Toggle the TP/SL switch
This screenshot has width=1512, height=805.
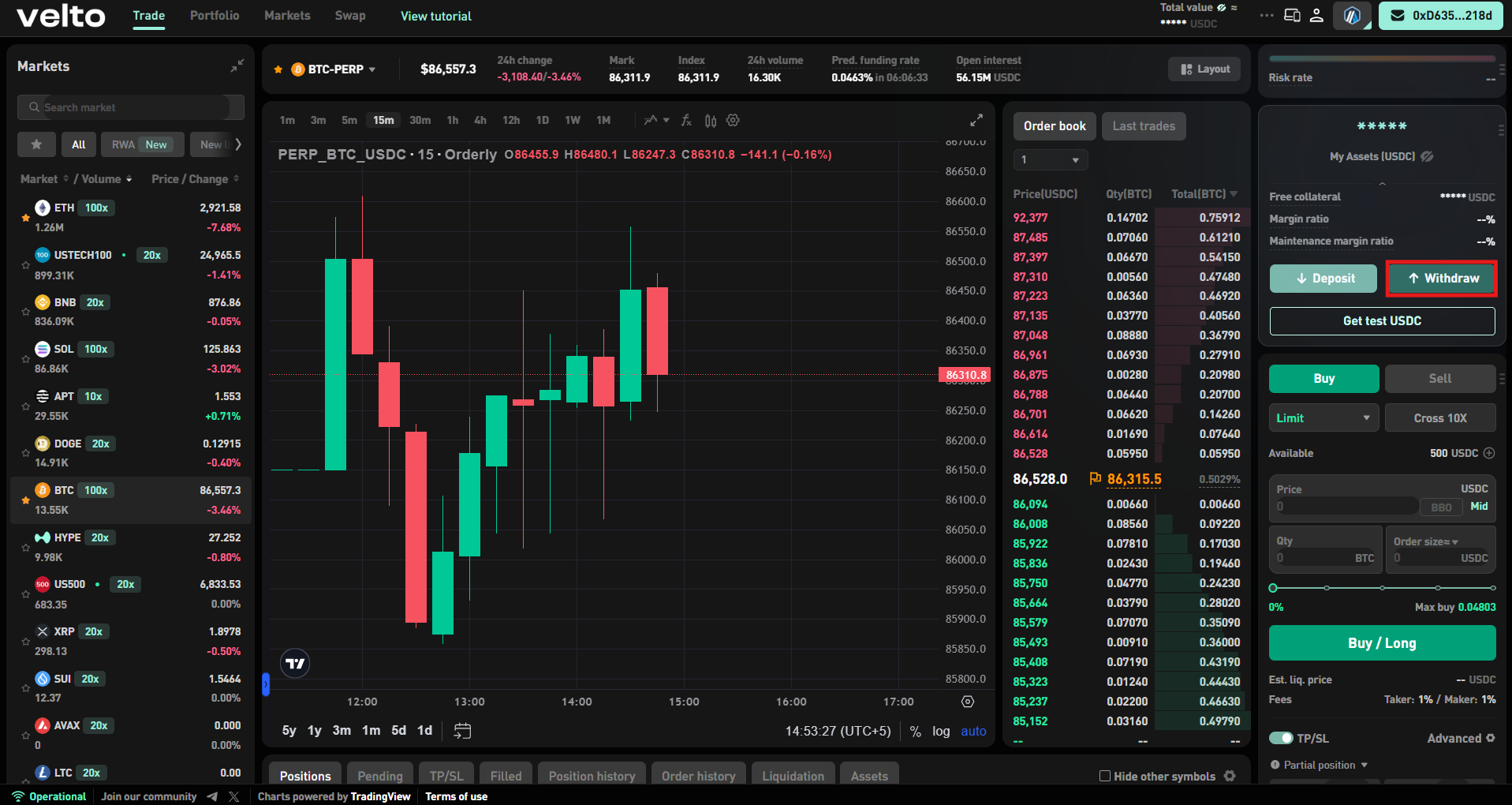[1281, 738]
